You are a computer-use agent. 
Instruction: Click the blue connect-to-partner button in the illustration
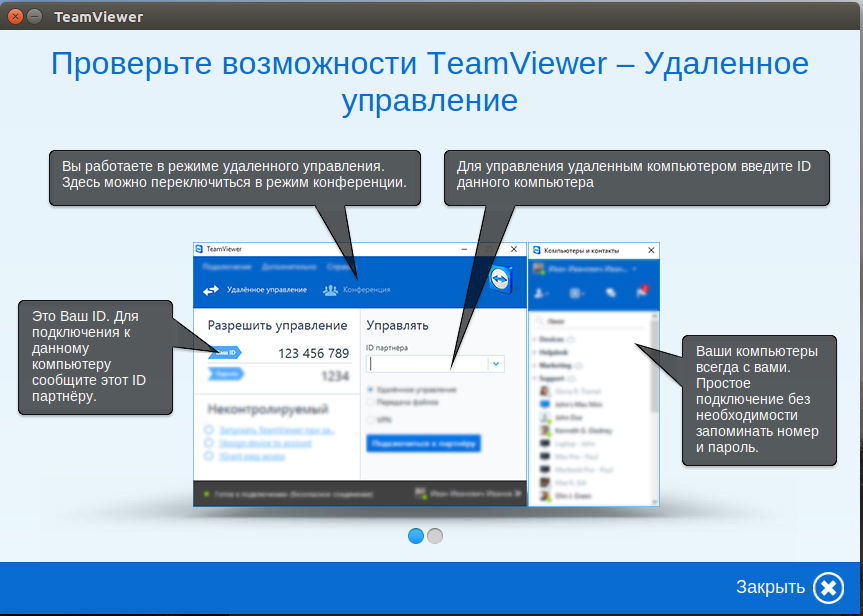423,443
